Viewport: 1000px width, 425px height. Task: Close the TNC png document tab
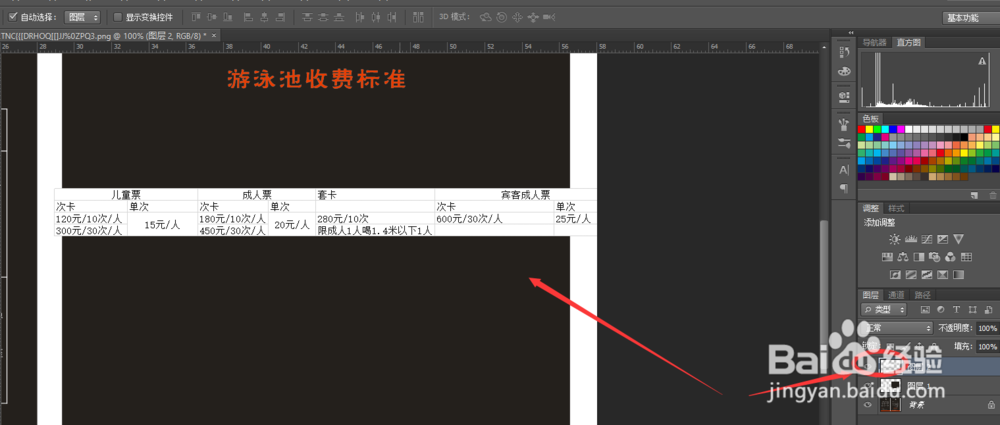click(214, 35)
